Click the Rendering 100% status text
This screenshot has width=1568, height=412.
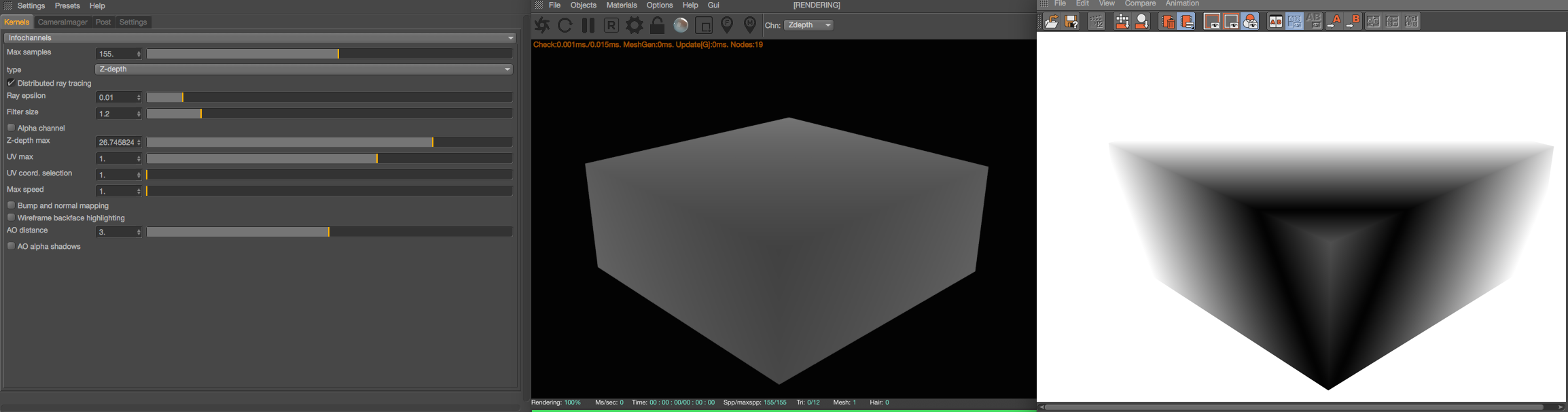(x=556, y=402)
